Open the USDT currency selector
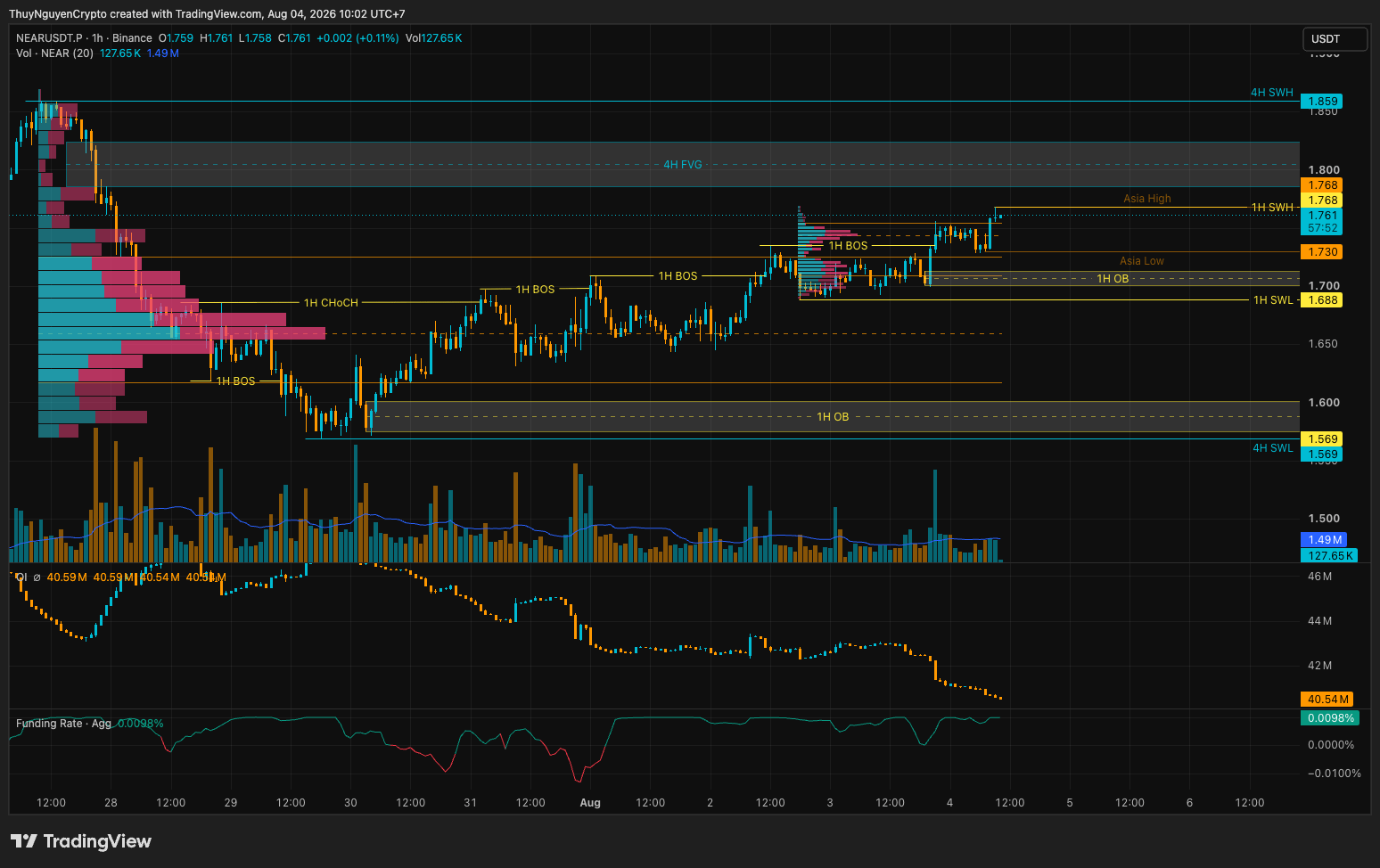1380x868 pixels. click(x=1335, y=39)
